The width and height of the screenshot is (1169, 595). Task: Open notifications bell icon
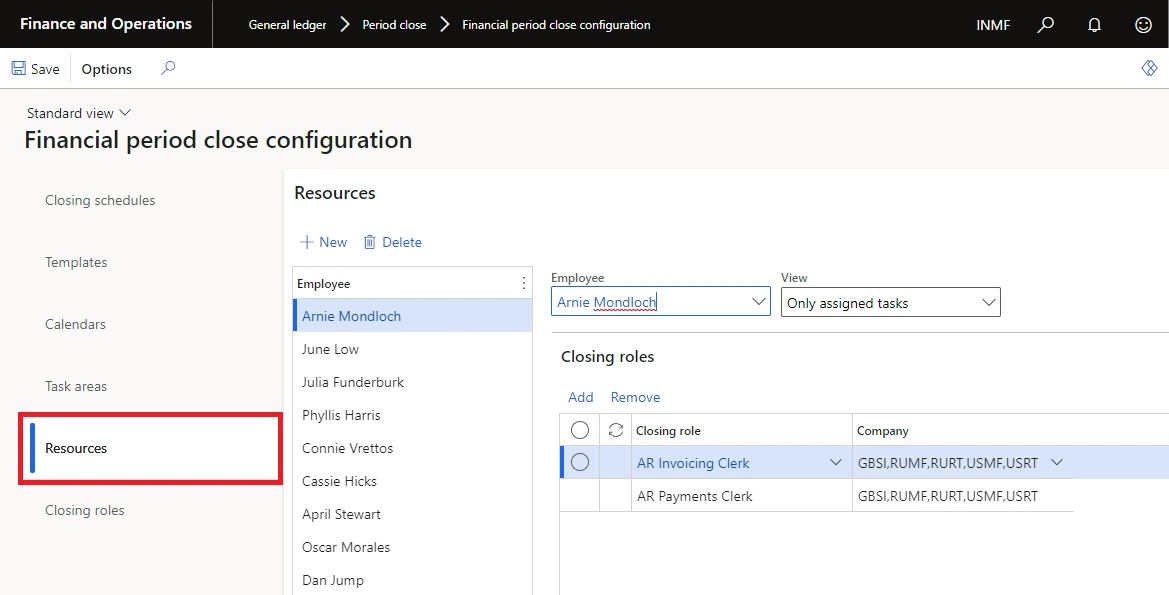point(1094,25)
